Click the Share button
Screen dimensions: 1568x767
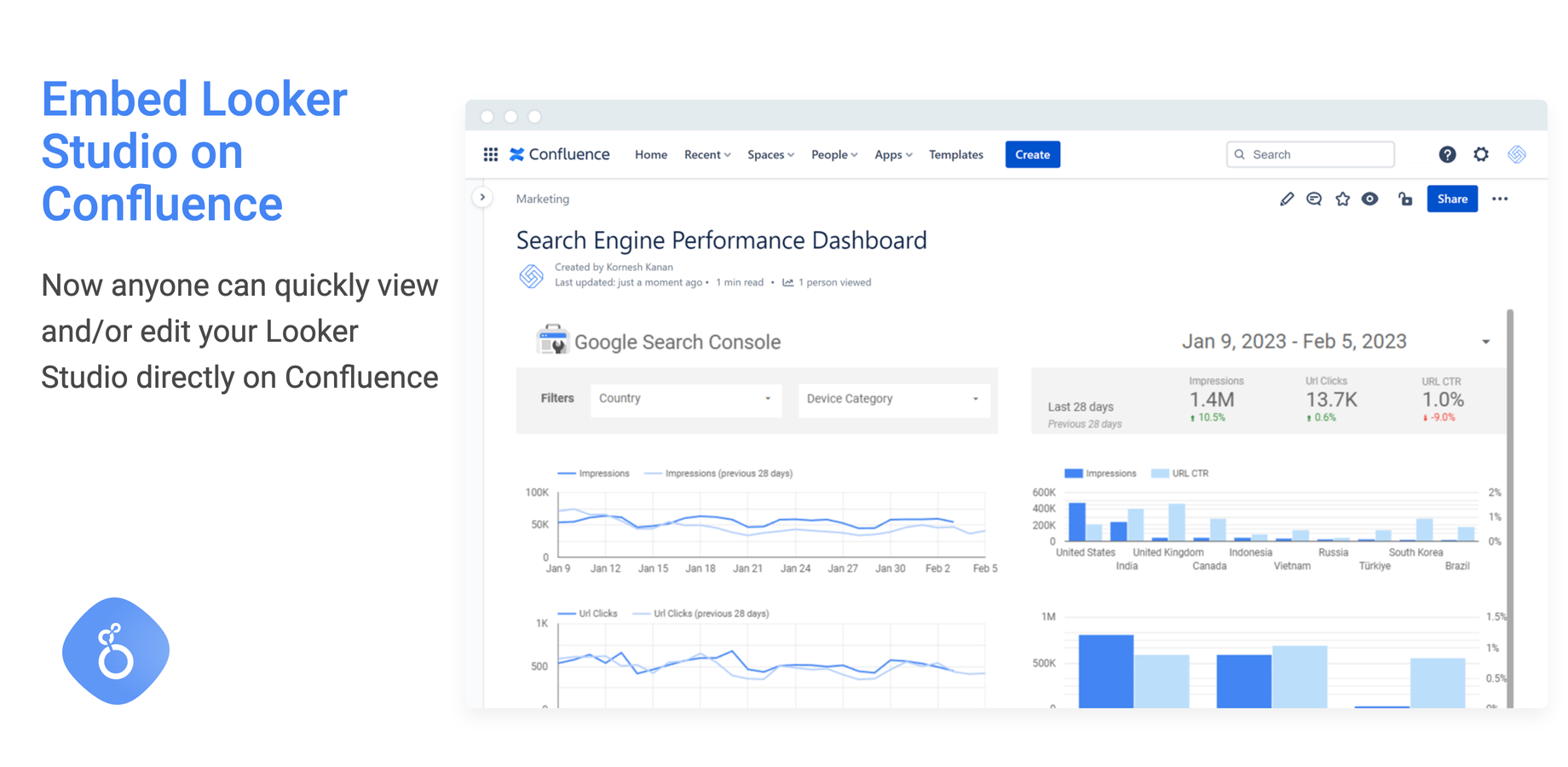pos(1452,199)
